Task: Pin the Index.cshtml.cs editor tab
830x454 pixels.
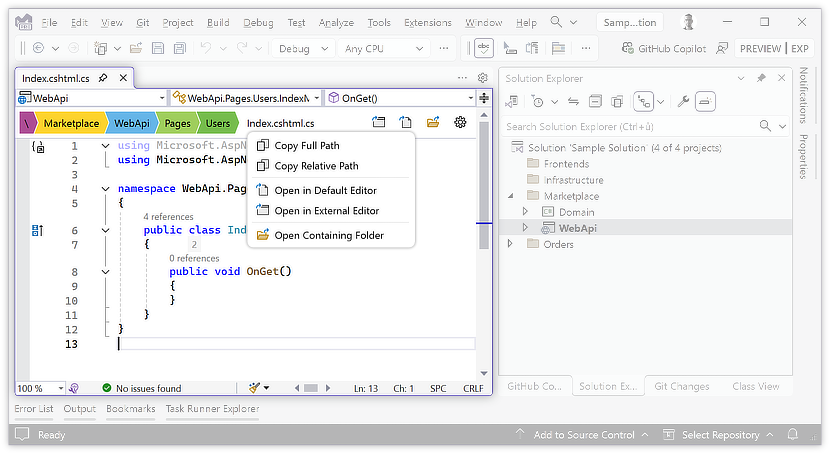Action: tap(103, 78)
